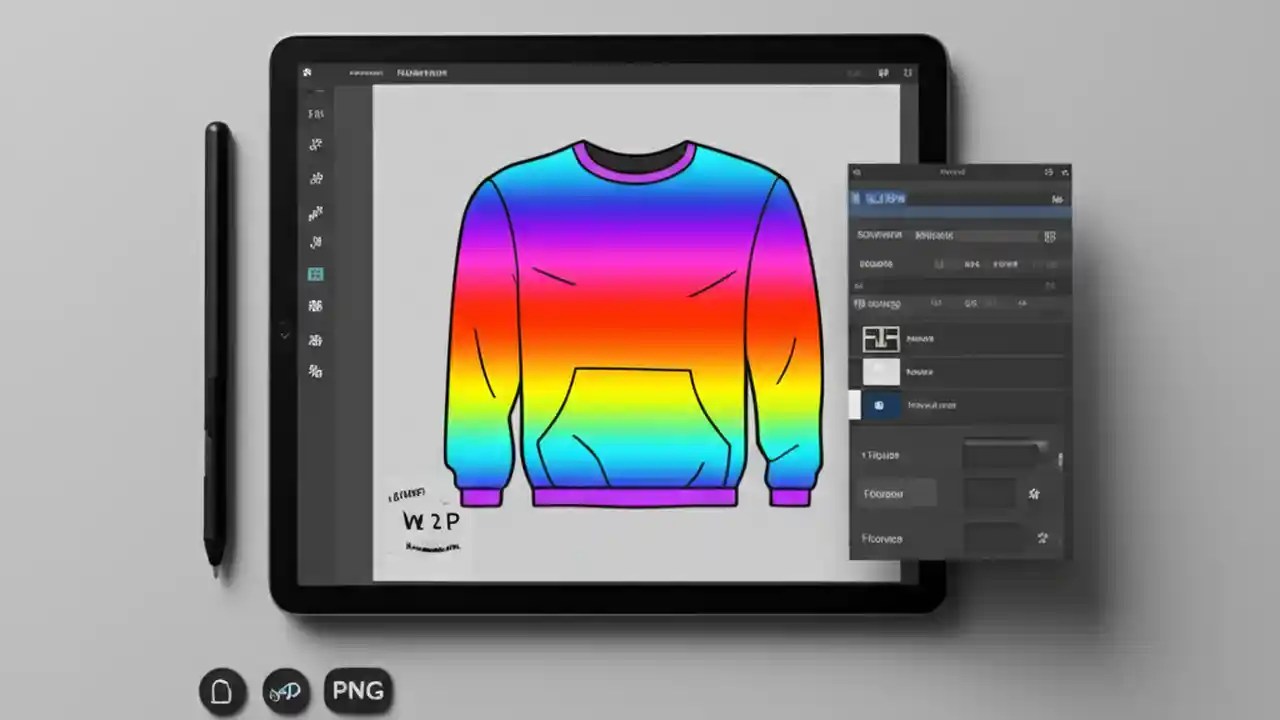Image resolution: width=1280 pixels, height=720 pixels.
Task: Select the brush tool below the active tool
Action: (x=315, y=305)
